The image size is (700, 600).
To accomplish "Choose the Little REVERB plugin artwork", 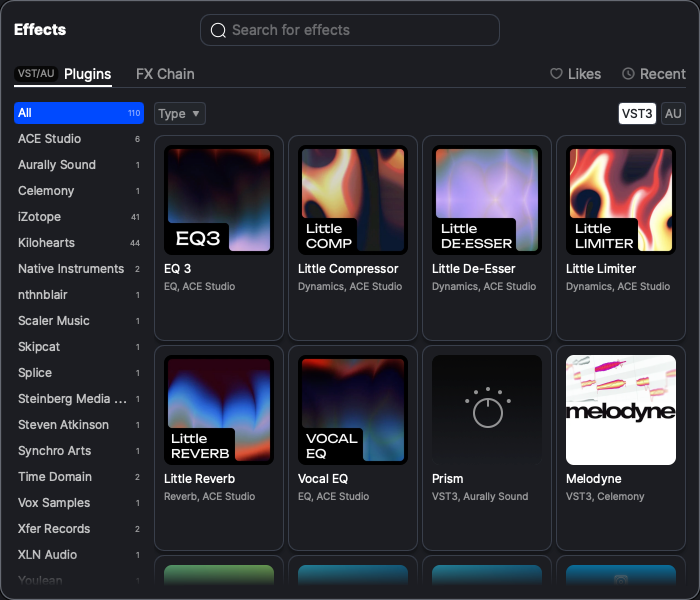I will [219, 410].
